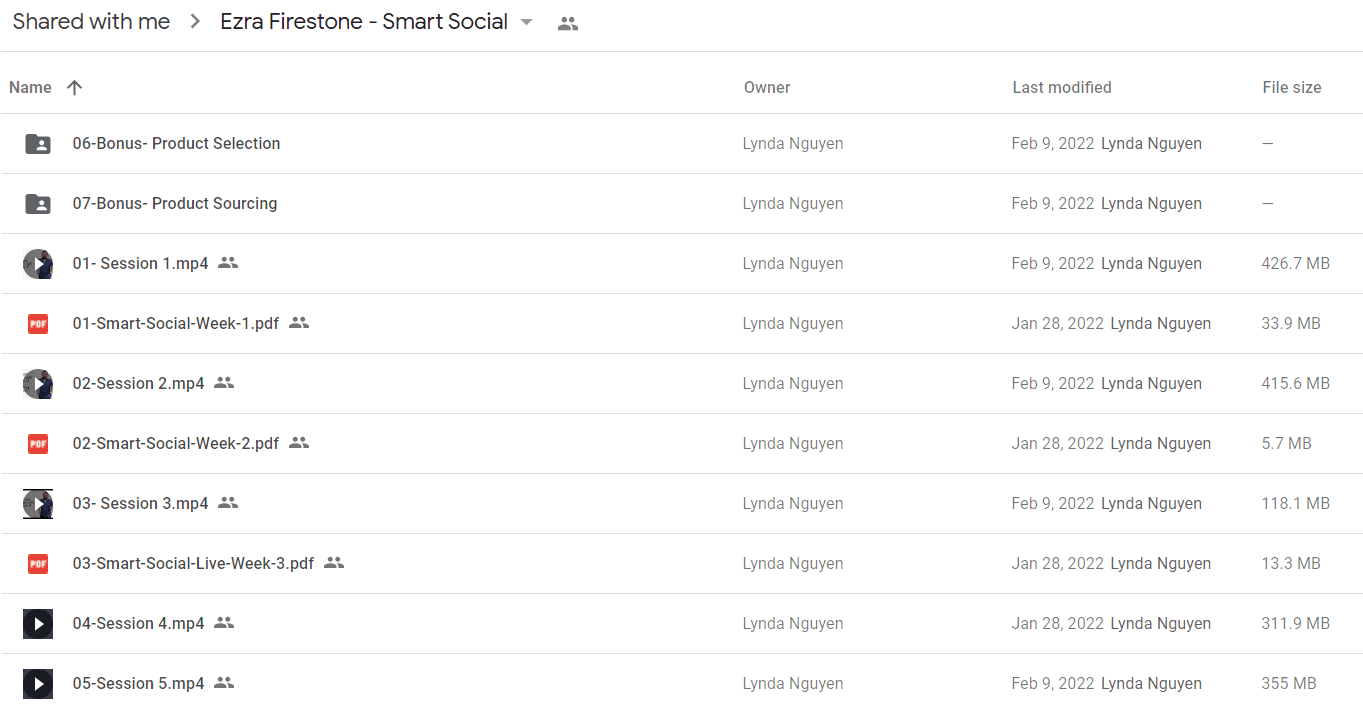Click the shared people icon beside 02-Smart-Social-Week-2.pdf
This screenshot has height=713, width=1363.
pyautogui.click(x=299, y=443)
